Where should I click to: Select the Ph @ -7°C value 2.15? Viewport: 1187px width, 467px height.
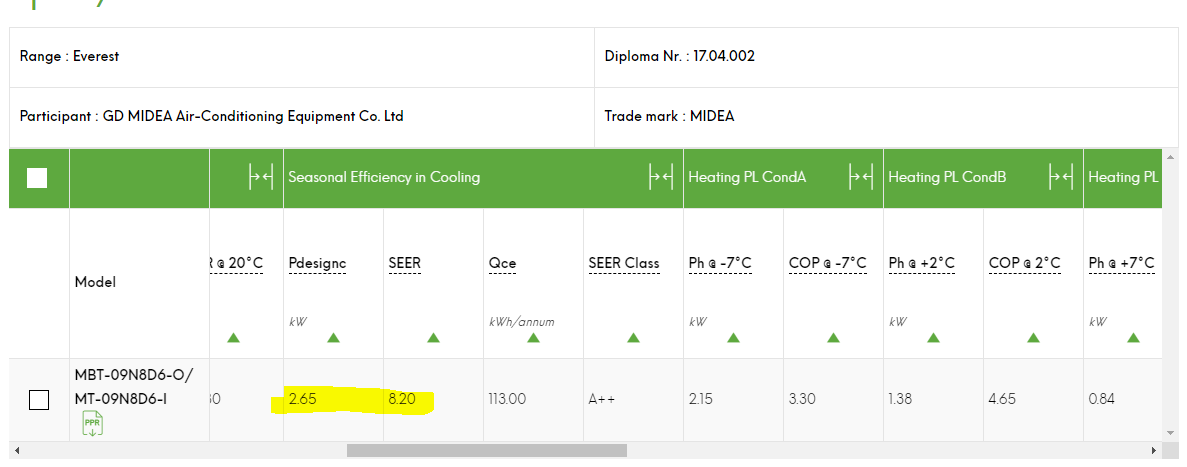(700, 399)
